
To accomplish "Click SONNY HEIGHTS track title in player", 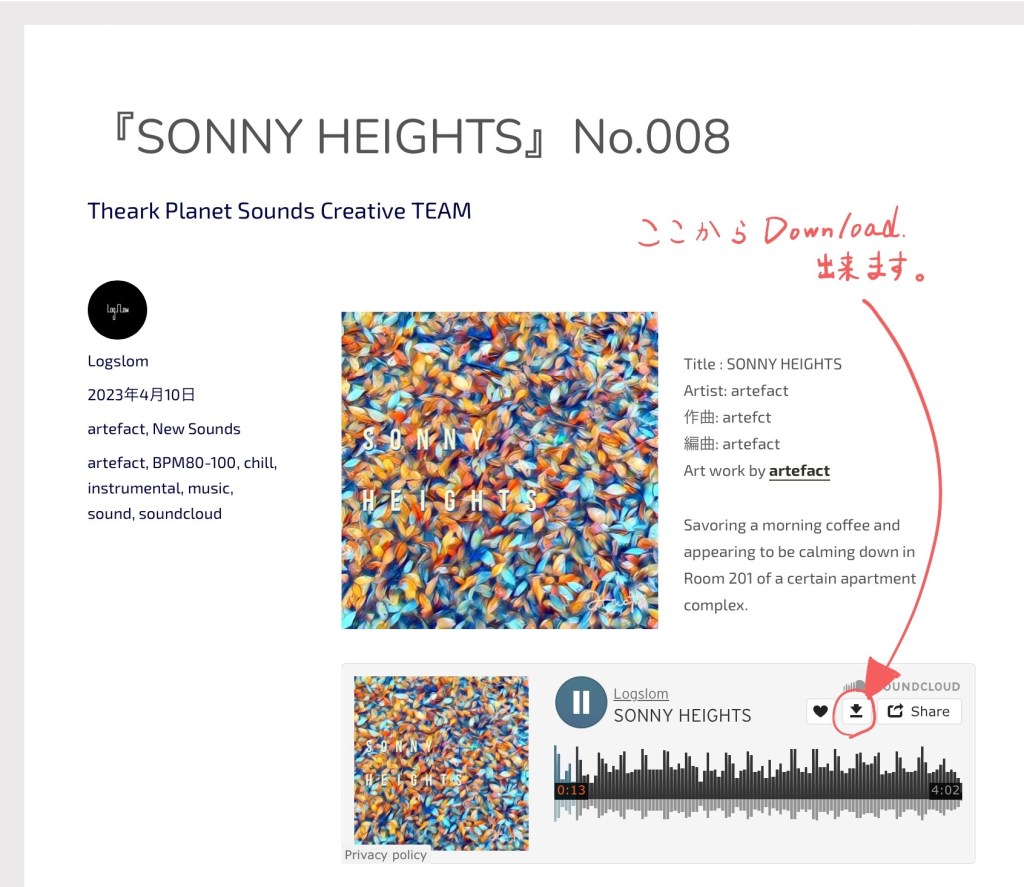I will point(682,716).
